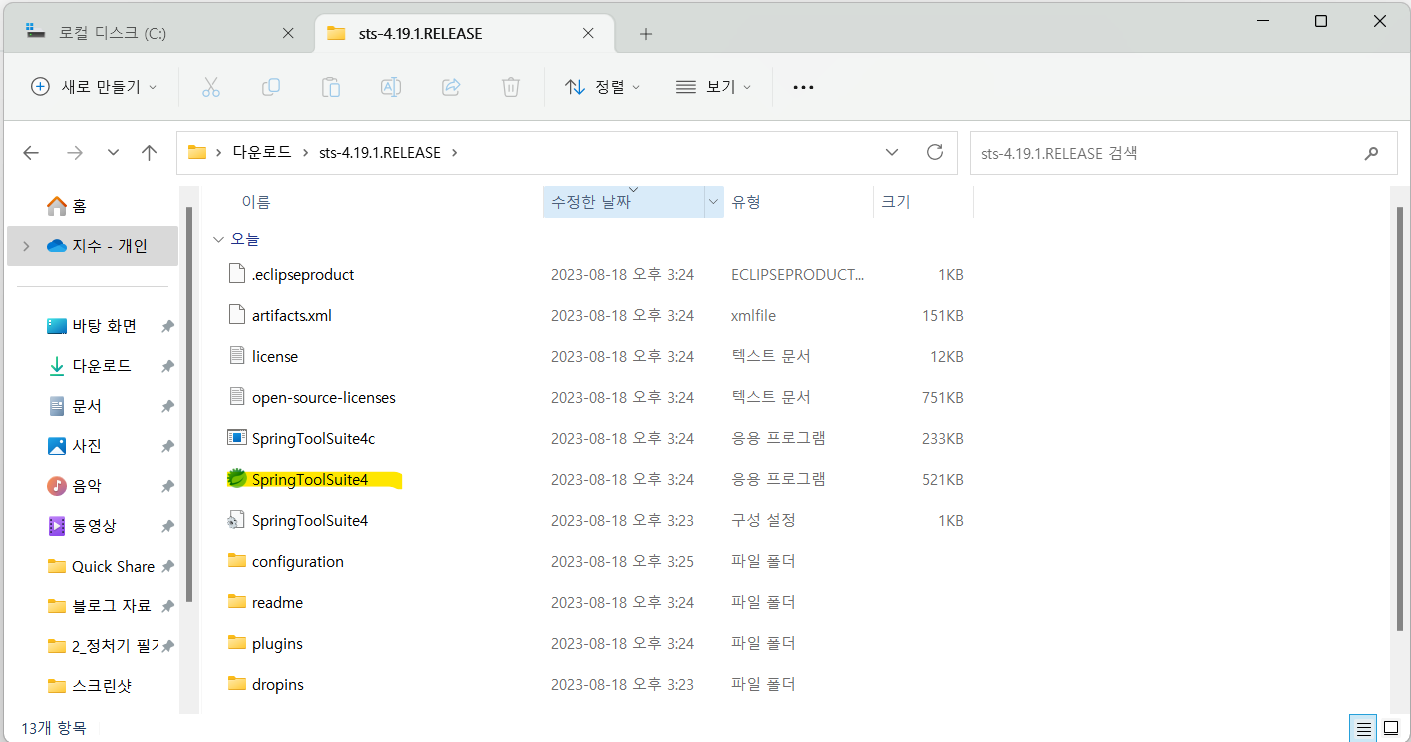The width and height of the screenshot is (1411, 742).
Task: Refresh the folder view
Action: pos(935,152)
